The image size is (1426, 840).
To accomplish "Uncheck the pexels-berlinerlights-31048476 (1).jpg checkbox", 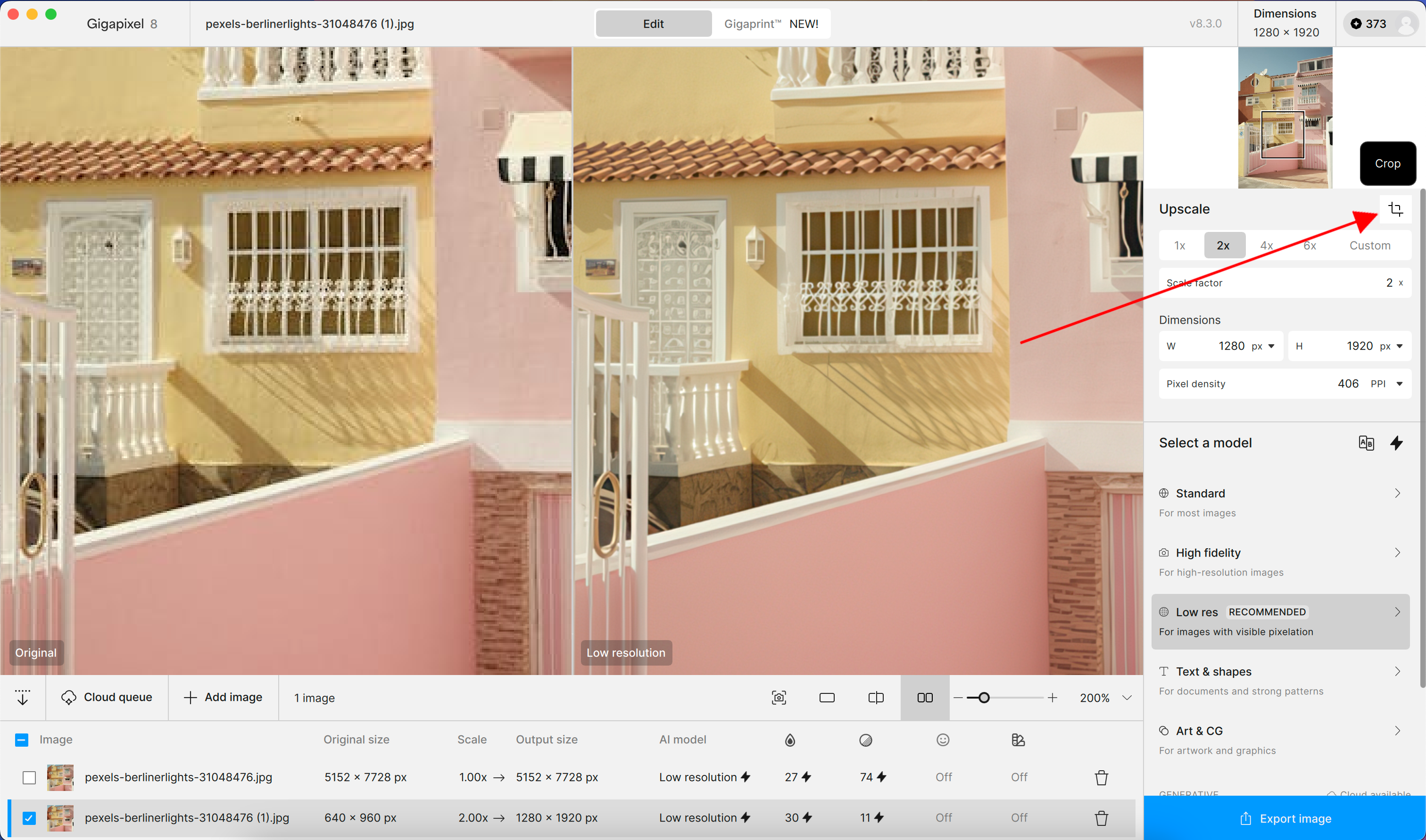I will point(29,818).
